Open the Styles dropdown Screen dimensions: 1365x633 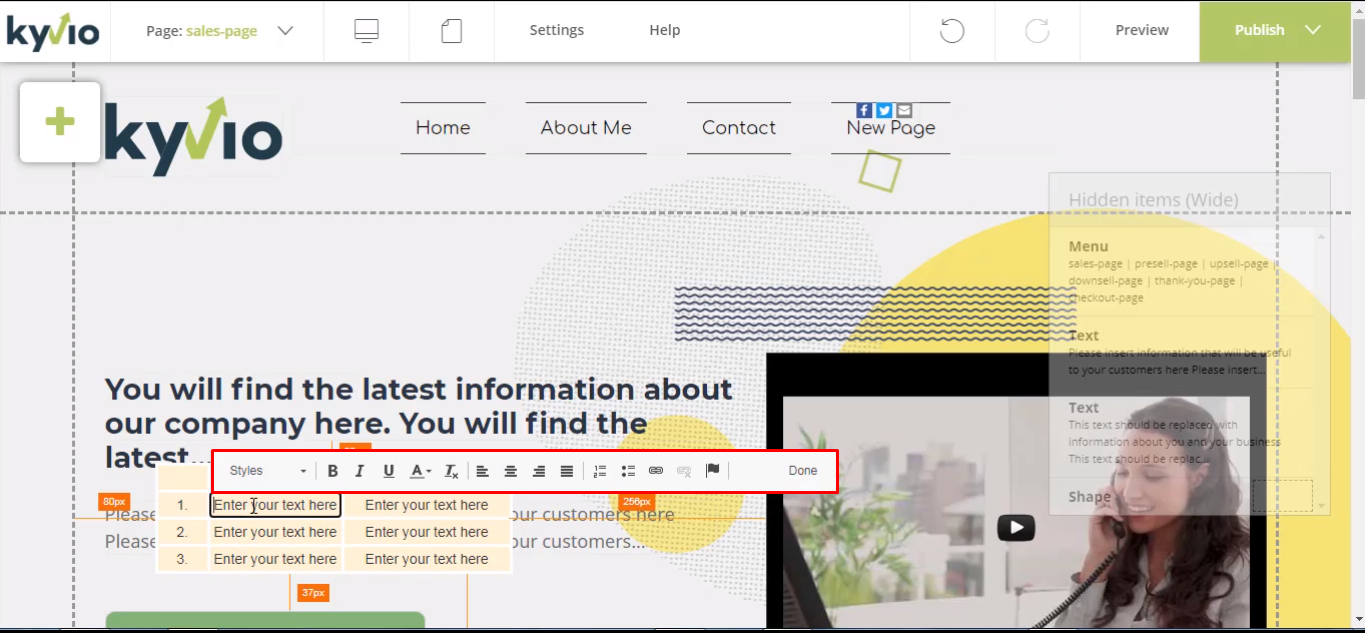click(x=267, y=471)
